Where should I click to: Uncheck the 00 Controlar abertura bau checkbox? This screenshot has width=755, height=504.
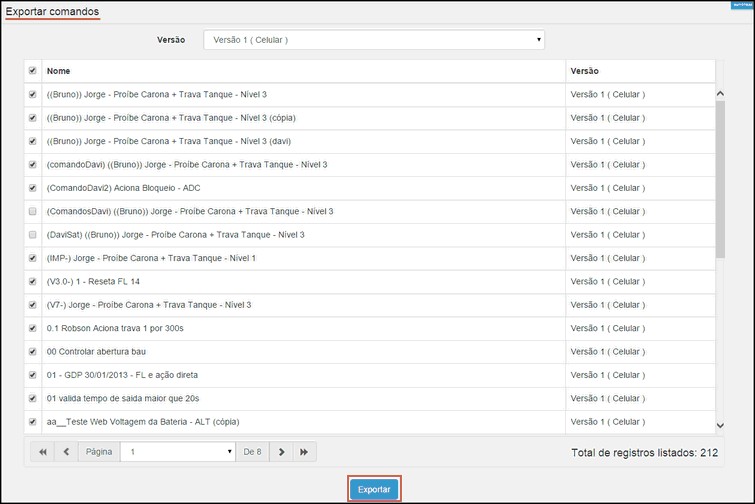pos(33,352)
